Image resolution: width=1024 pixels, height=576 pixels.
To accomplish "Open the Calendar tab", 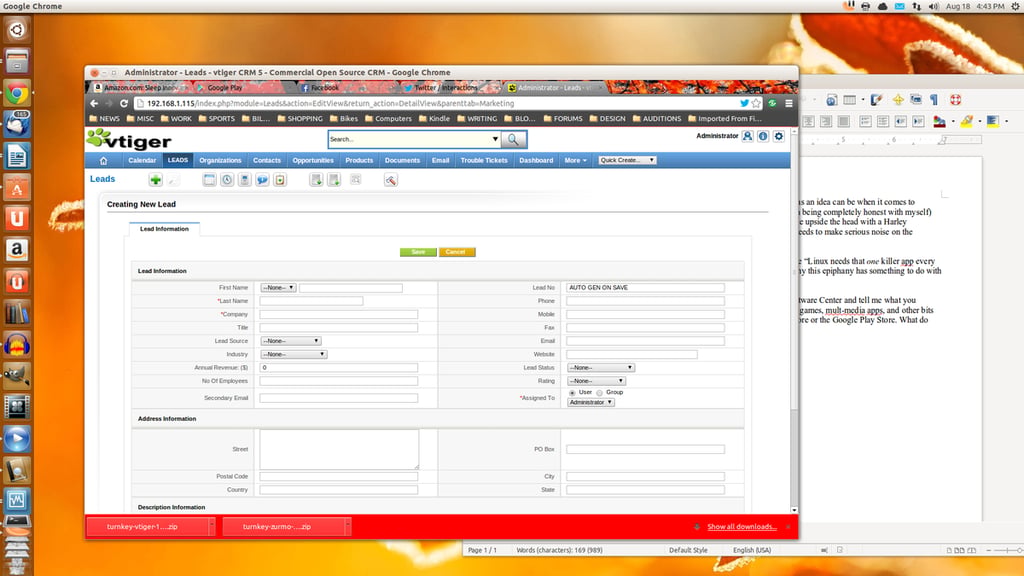I will point(142,160).
